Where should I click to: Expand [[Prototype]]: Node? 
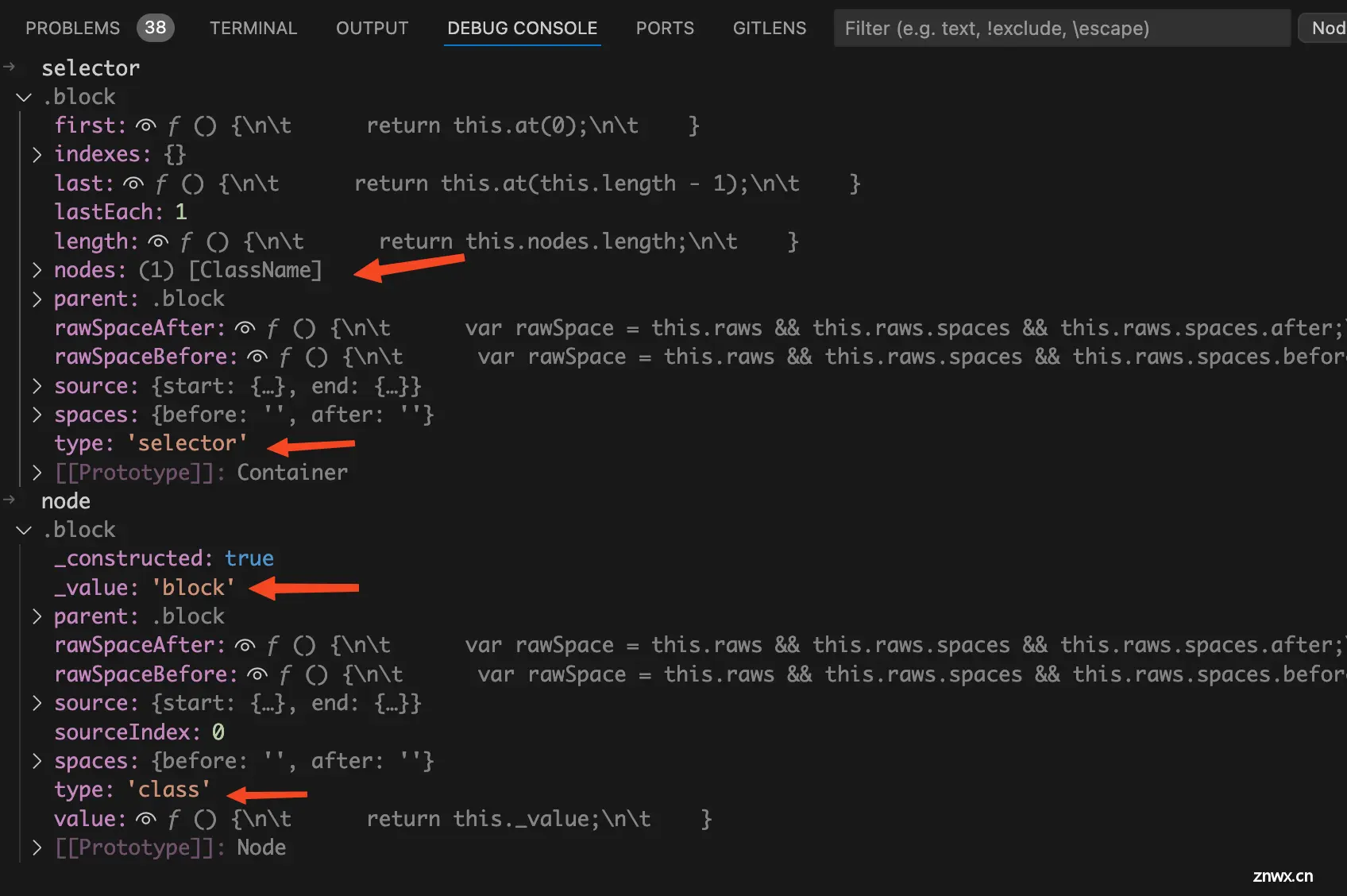coord(37,848)
